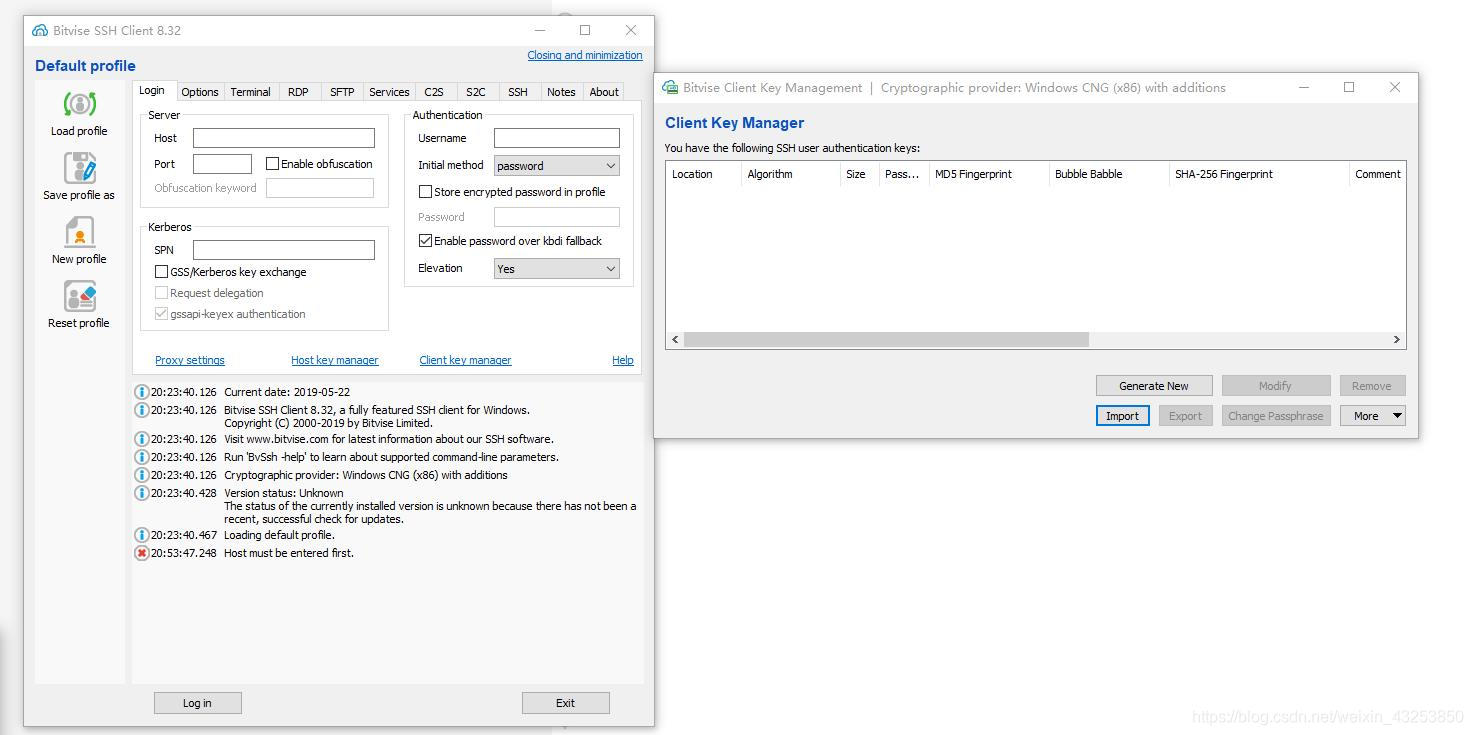Sort by Algorithm column header
This screenshot has width=1473, height=735.
click(791, 174)
